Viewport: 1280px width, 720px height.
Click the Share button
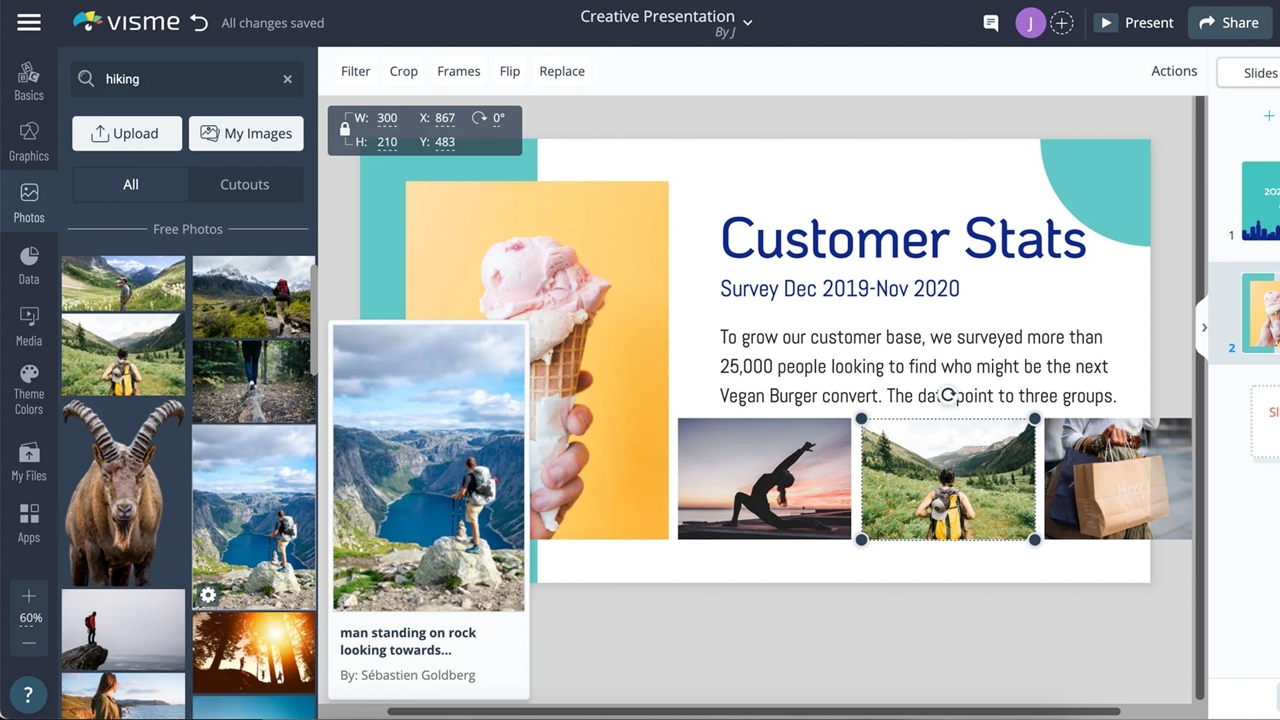tap(1229, 22)
